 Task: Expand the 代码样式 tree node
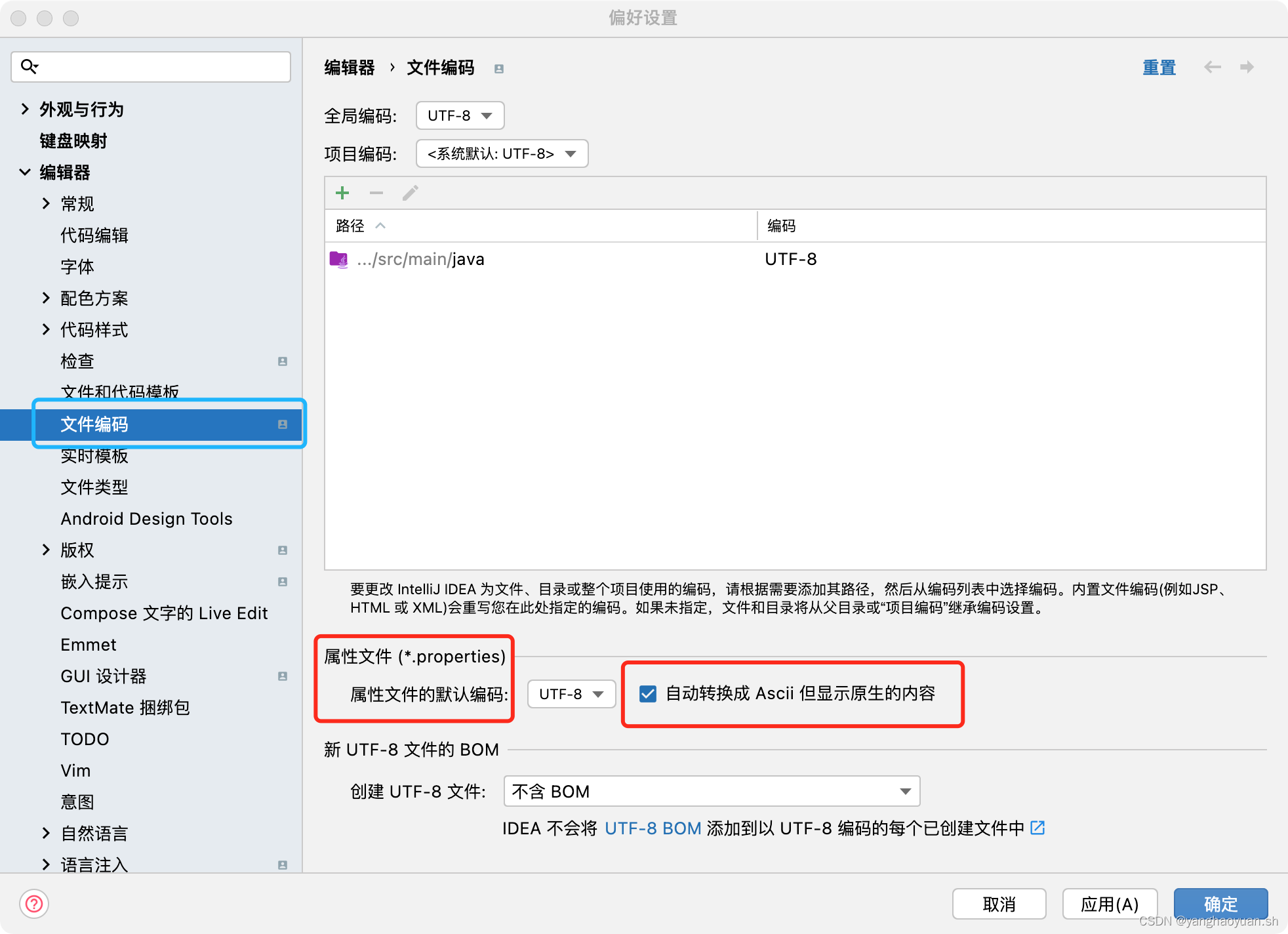click(46, 329)
